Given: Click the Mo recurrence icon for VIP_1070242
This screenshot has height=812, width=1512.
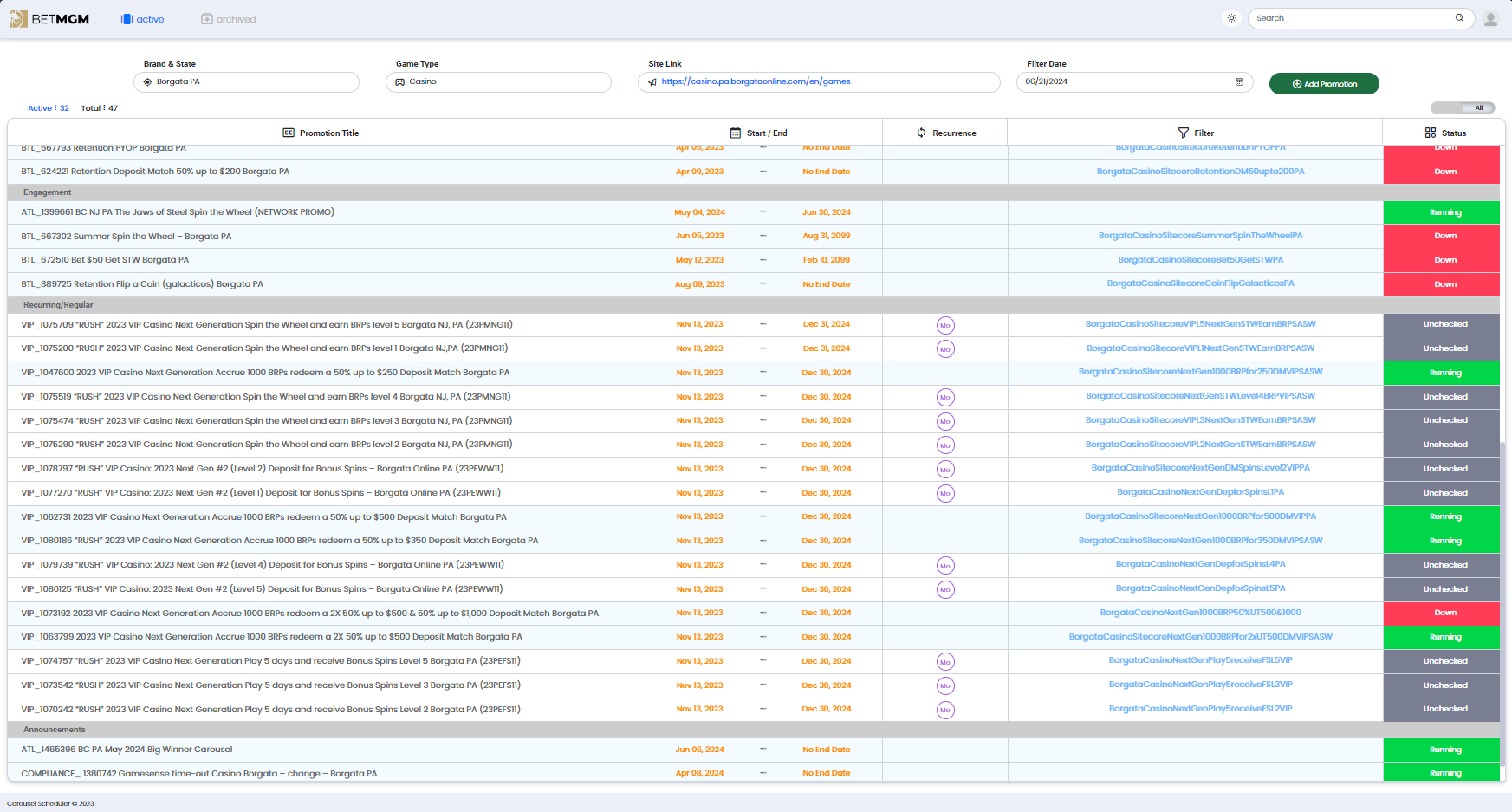Looking at the screenshot, I should [945, 710].
